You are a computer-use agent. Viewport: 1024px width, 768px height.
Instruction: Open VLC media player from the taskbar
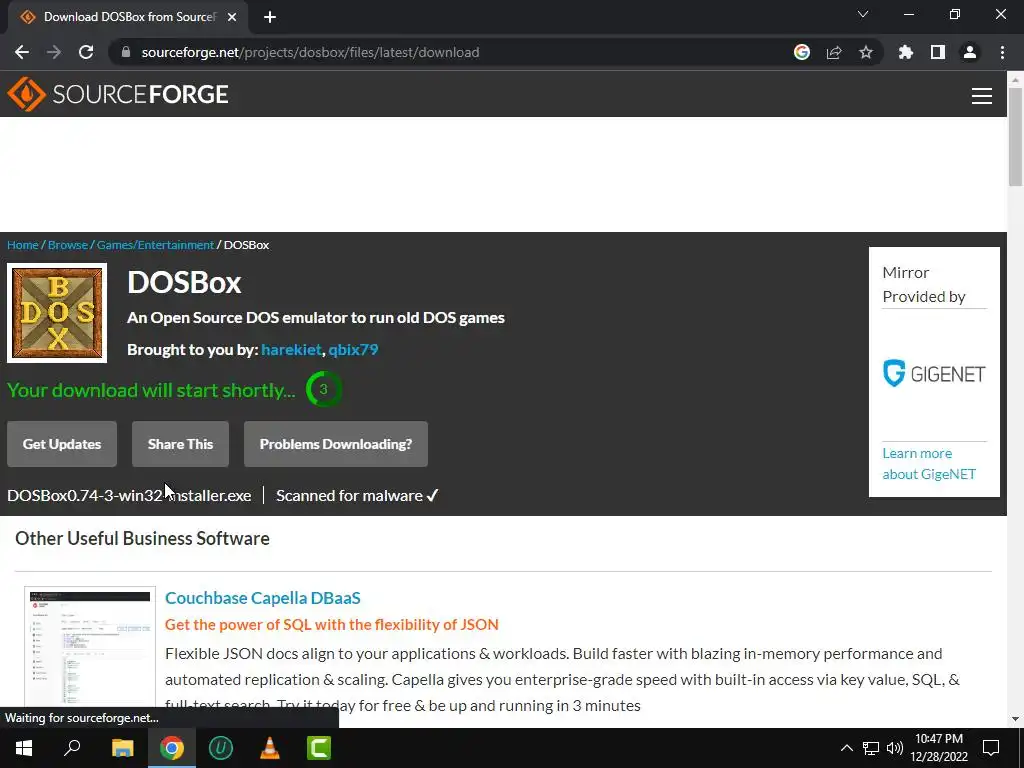point(270,748)
